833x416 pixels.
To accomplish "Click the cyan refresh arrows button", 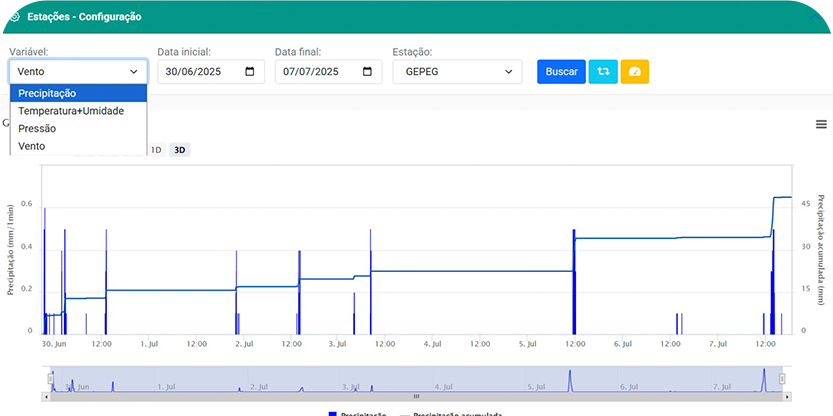I will pos(603,72).
